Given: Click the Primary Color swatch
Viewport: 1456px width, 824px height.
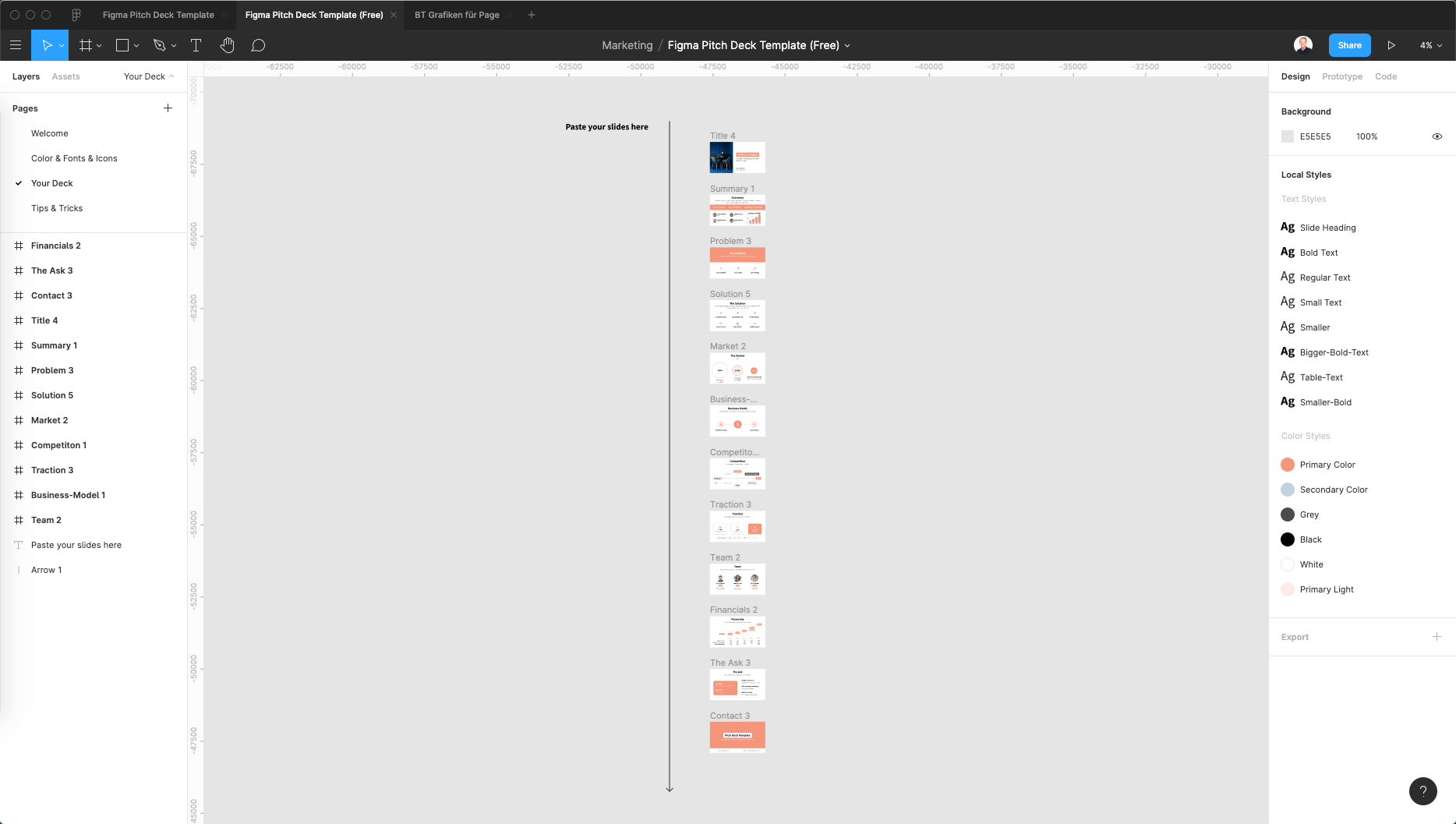Looking at the screenshot, I should [1288, 465].
